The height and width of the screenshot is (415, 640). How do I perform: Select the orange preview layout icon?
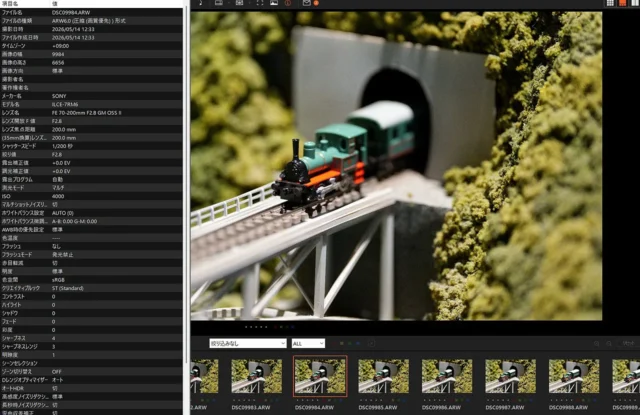point(622,3)
